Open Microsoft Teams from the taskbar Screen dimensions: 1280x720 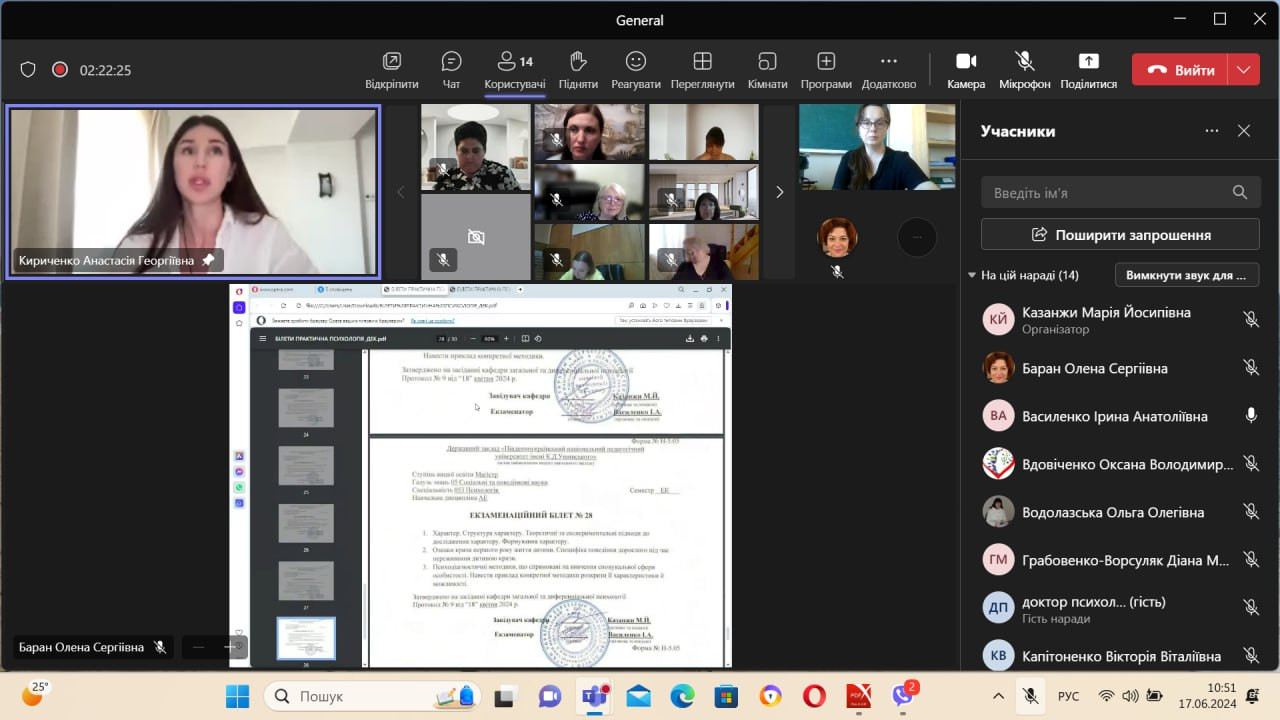point(596,696)
